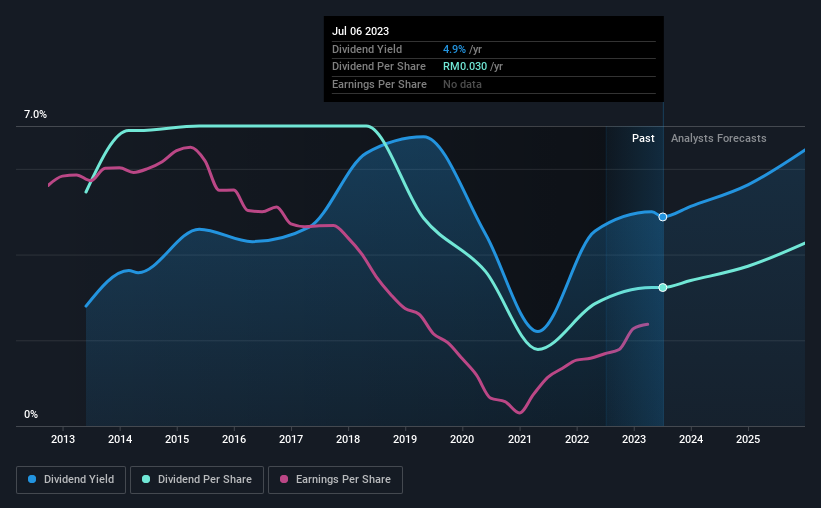
Task: Click the 2024 x-axis label
Action: click(691, 439)
